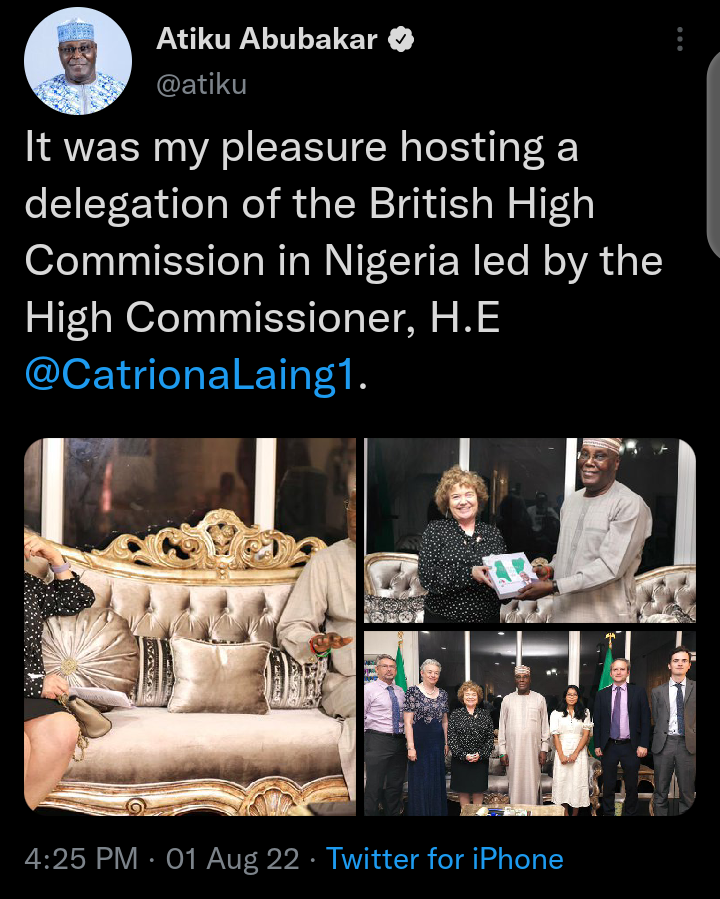Viewport: 720px width, 899px height.
Task: Open the Atiku Abubakar display name
Action: pyautogui.click(x=267, y=39)
